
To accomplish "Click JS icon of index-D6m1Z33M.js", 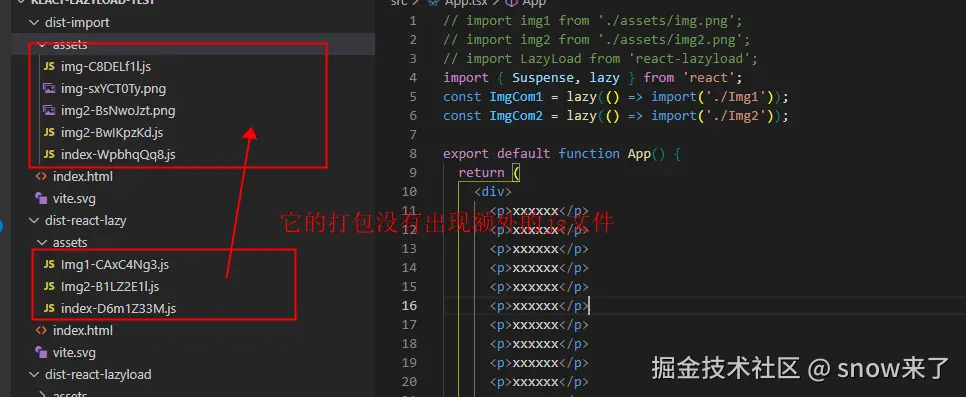I will (49, 309).
